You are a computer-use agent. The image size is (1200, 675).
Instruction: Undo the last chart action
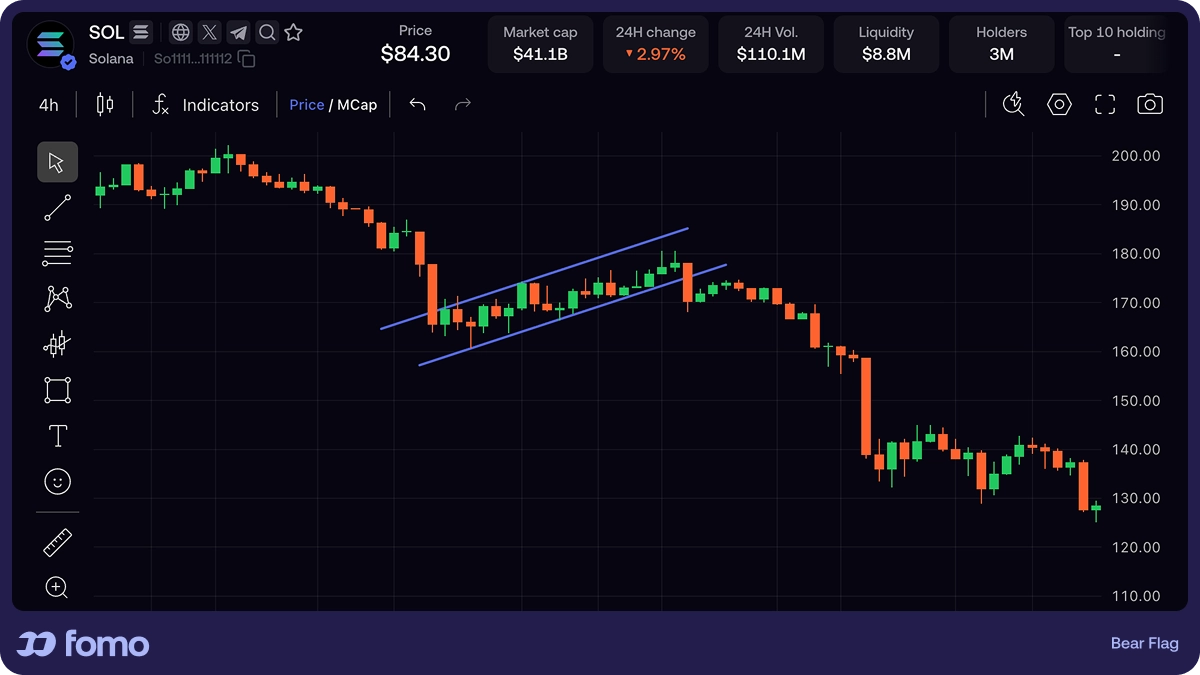pos(418,104)
